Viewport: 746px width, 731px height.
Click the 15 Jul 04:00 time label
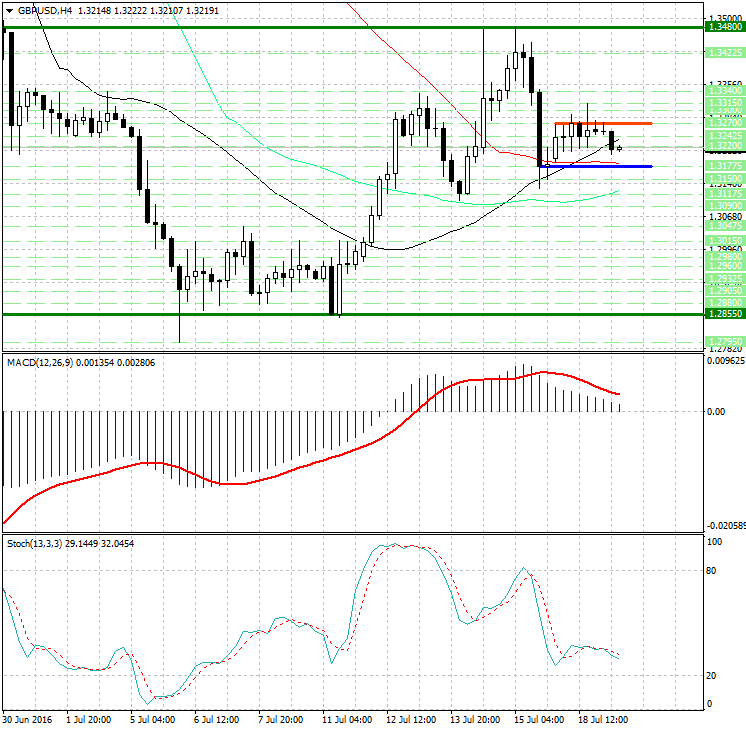pyautogui.click(x=539, y=719)
